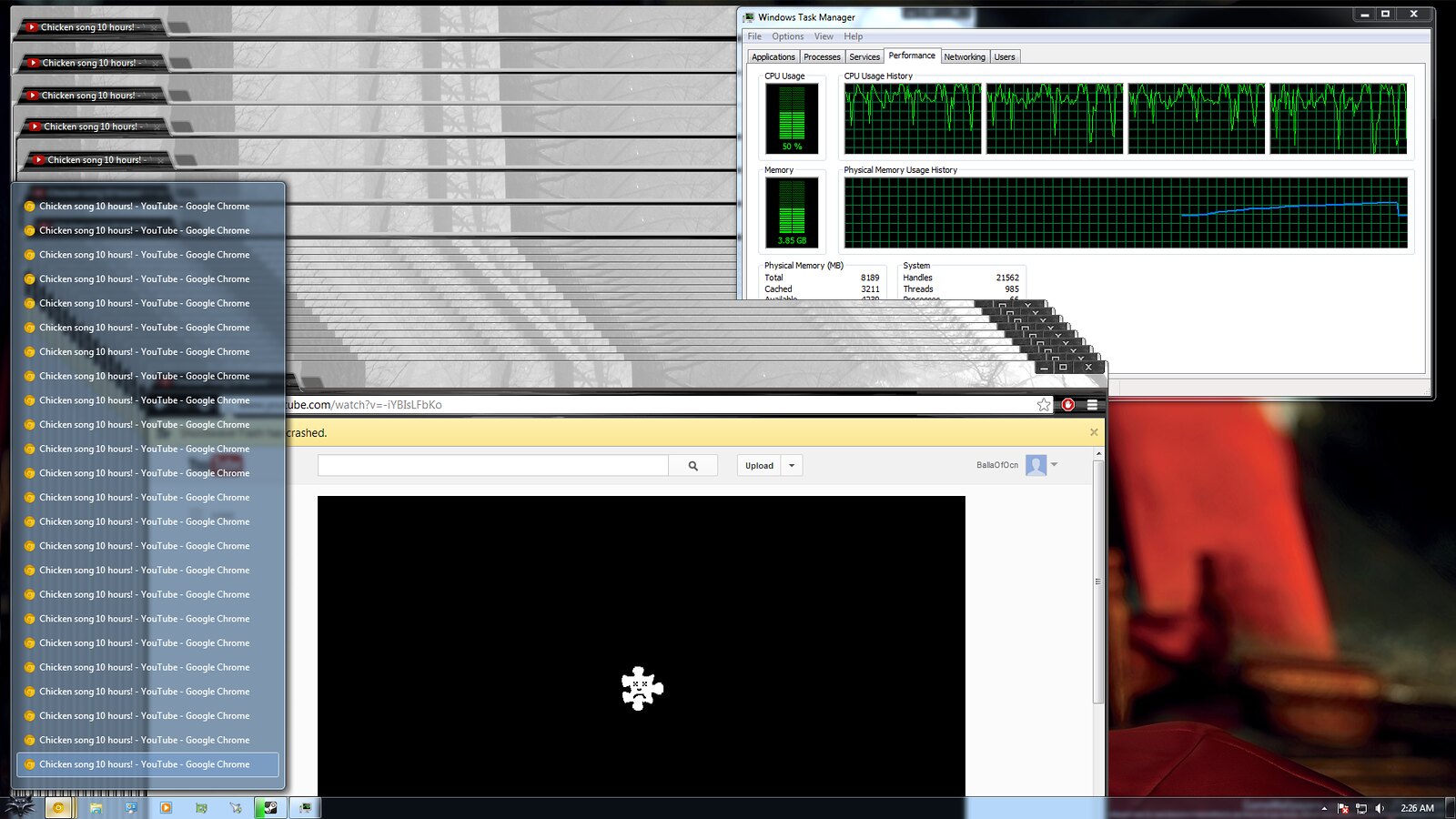Image resolution: width=1456 pixels, height=819 pixels.
Task: Open Windows Media Player taskbar icon
Action: point(166,807)
